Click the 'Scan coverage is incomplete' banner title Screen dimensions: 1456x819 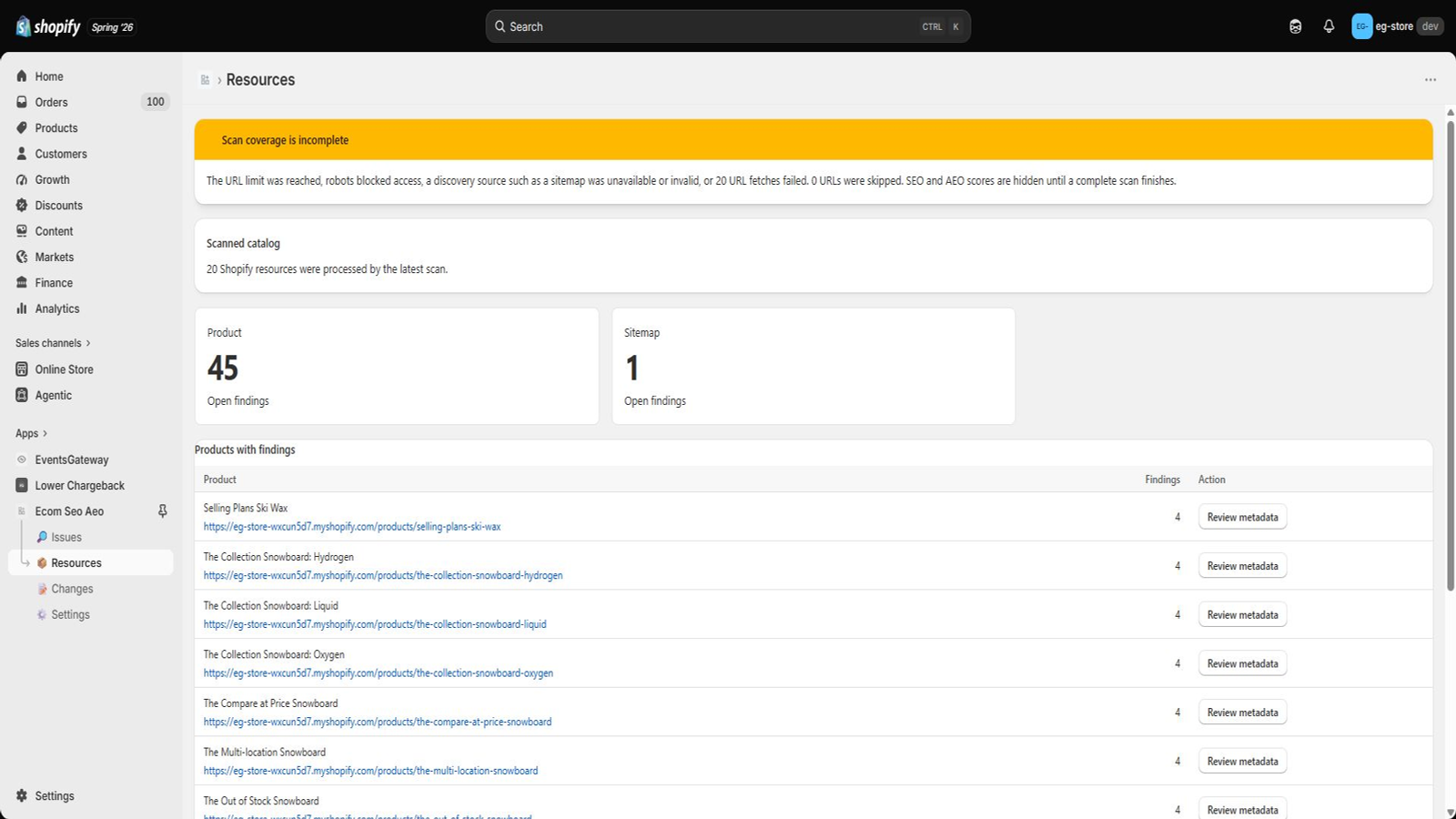coord(285,140)
